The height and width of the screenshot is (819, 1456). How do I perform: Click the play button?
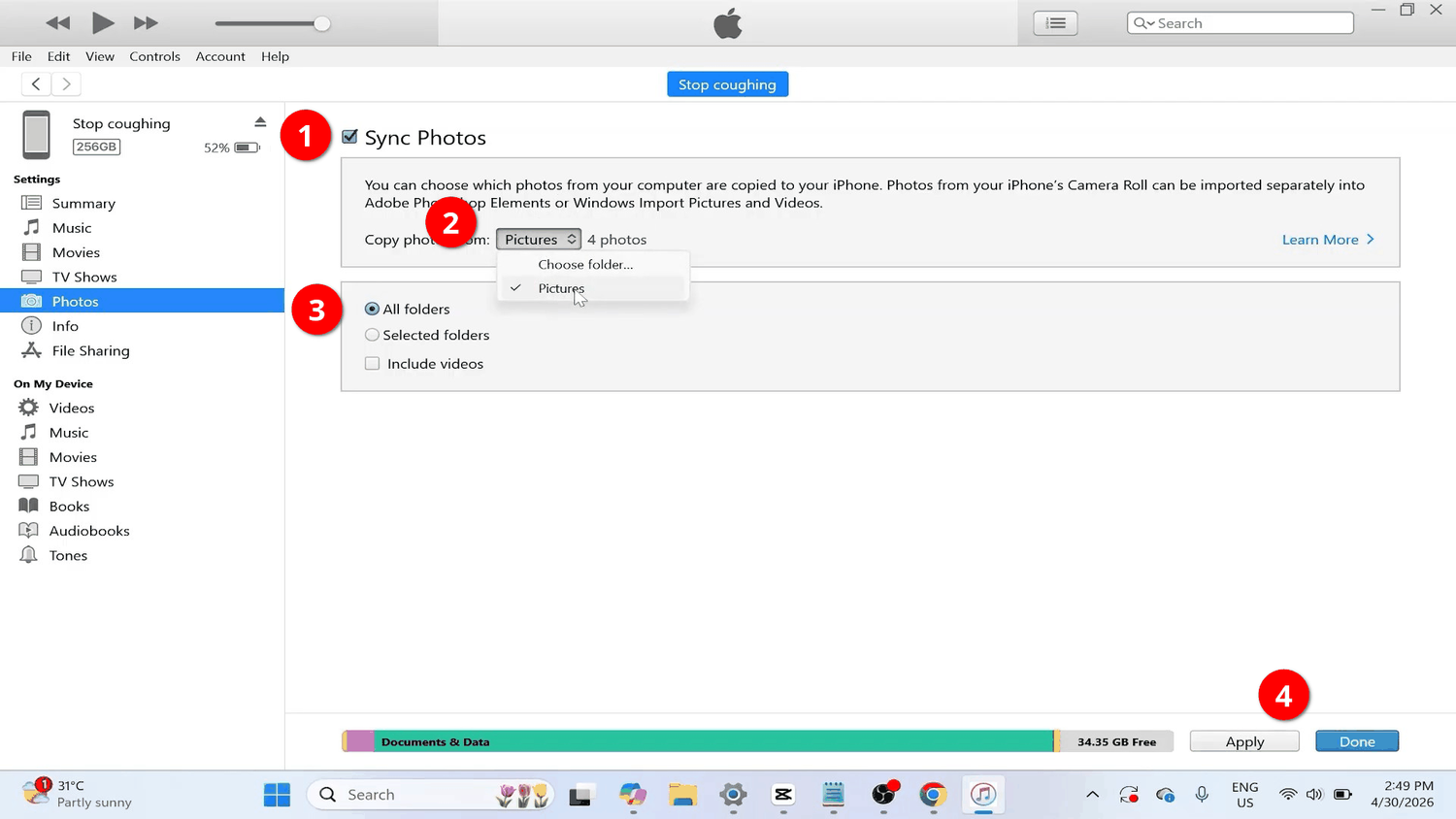click(102, 22)
